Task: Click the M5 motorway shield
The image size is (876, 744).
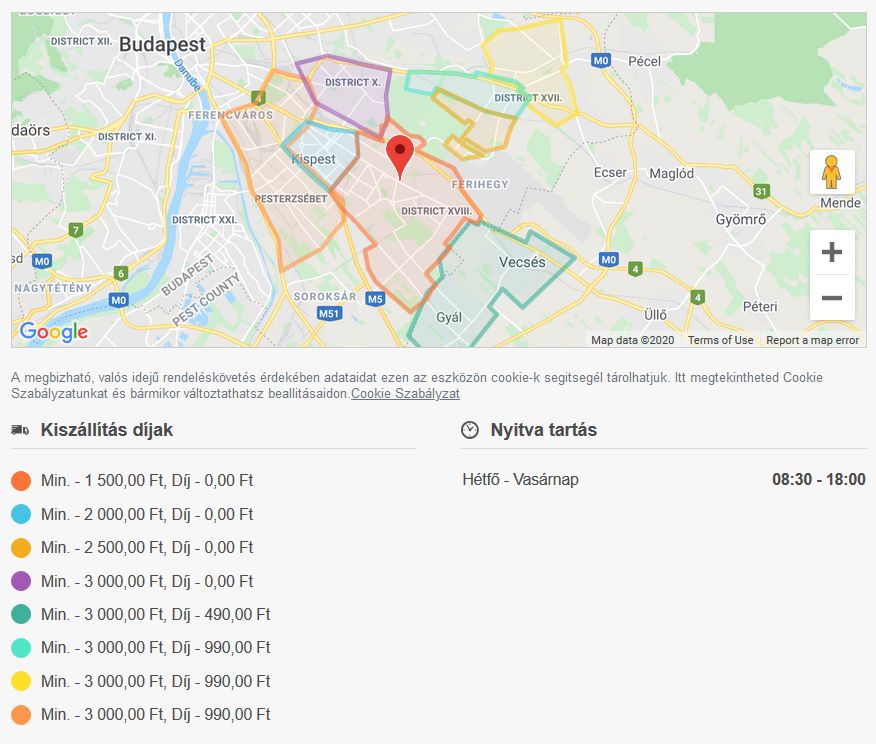Action: 375,299
